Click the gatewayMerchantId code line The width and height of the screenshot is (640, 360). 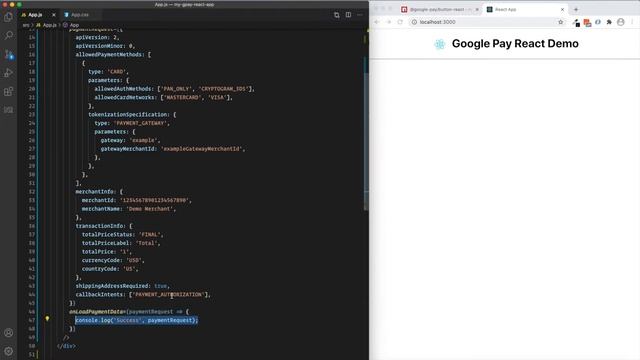173,149
